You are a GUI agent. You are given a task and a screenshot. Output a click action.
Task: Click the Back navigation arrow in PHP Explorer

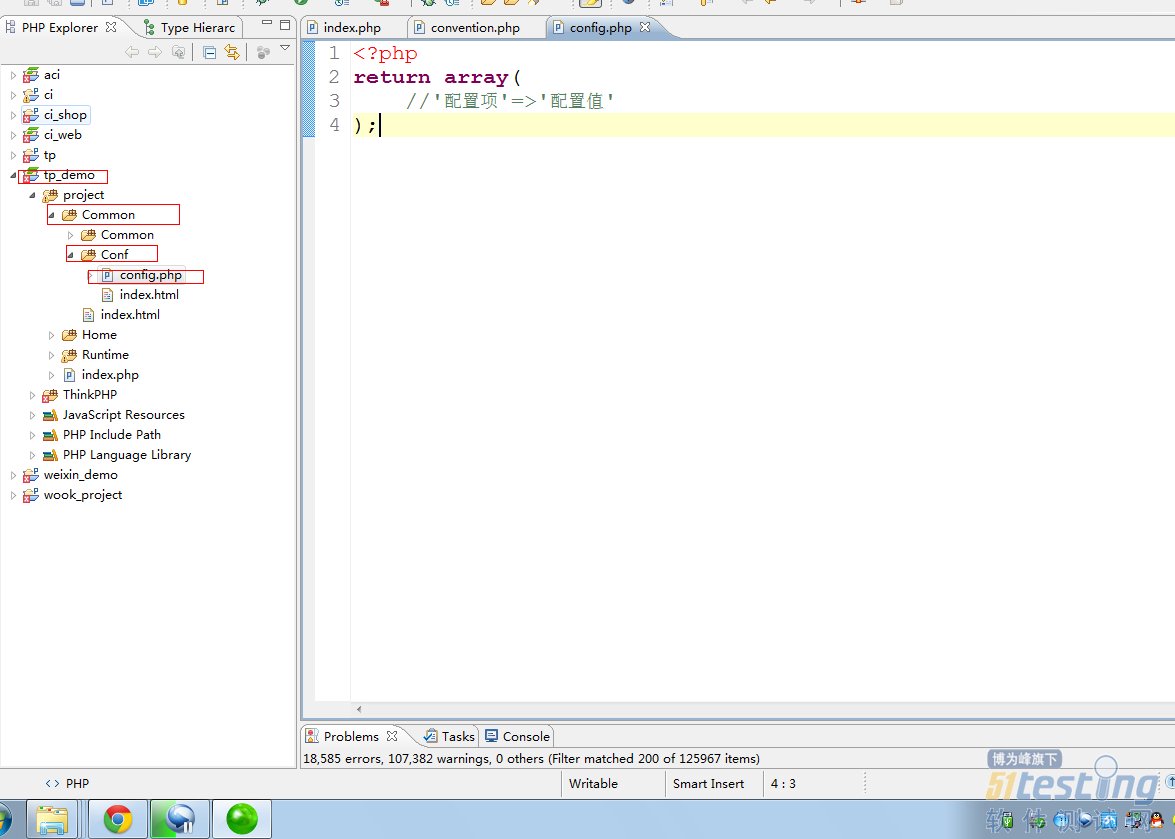click(x=132, y=52)
